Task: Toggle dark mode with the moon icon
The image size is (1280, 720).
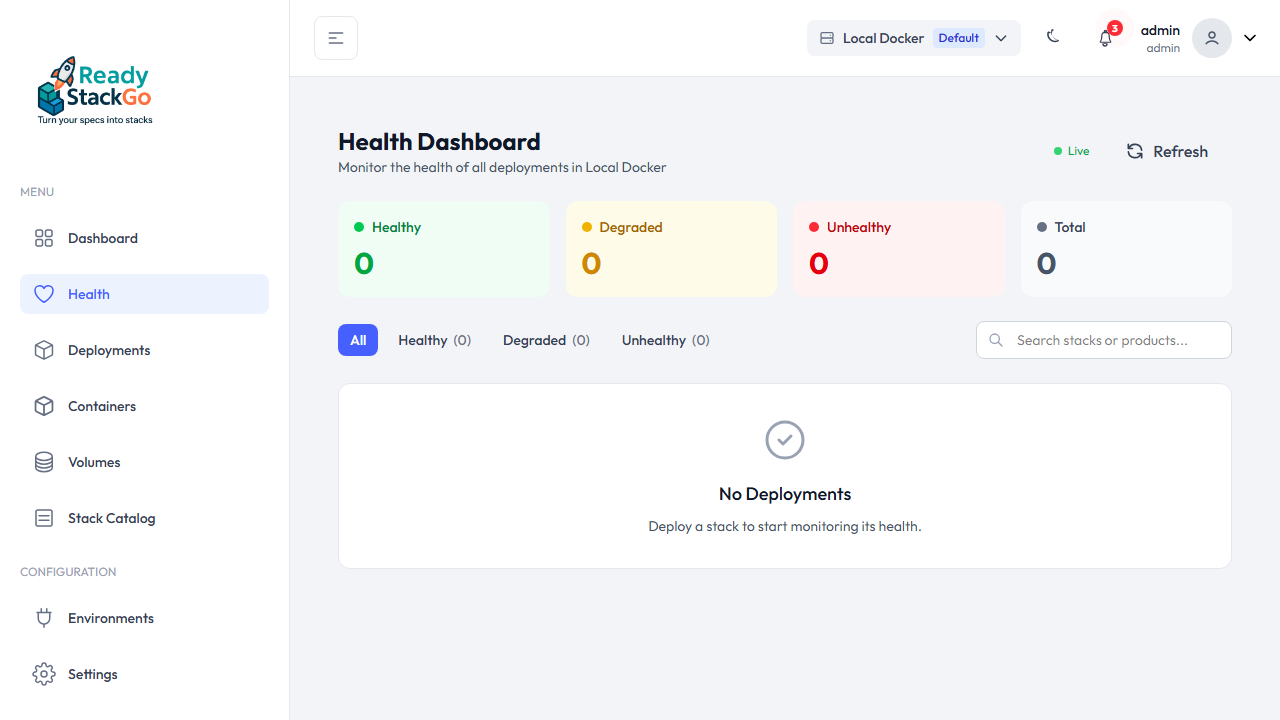Action: click(1053, 36)
